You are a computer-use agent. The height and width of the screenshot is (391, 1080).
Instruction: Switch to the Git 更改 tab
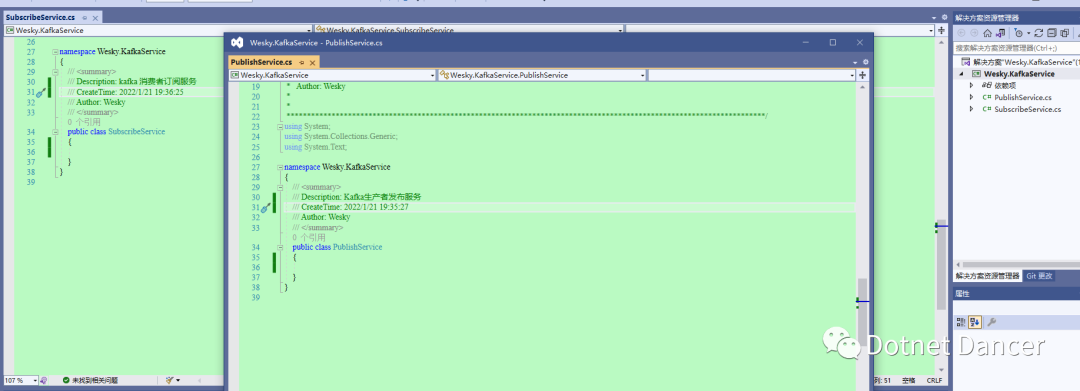click(x=1039, y=276)
